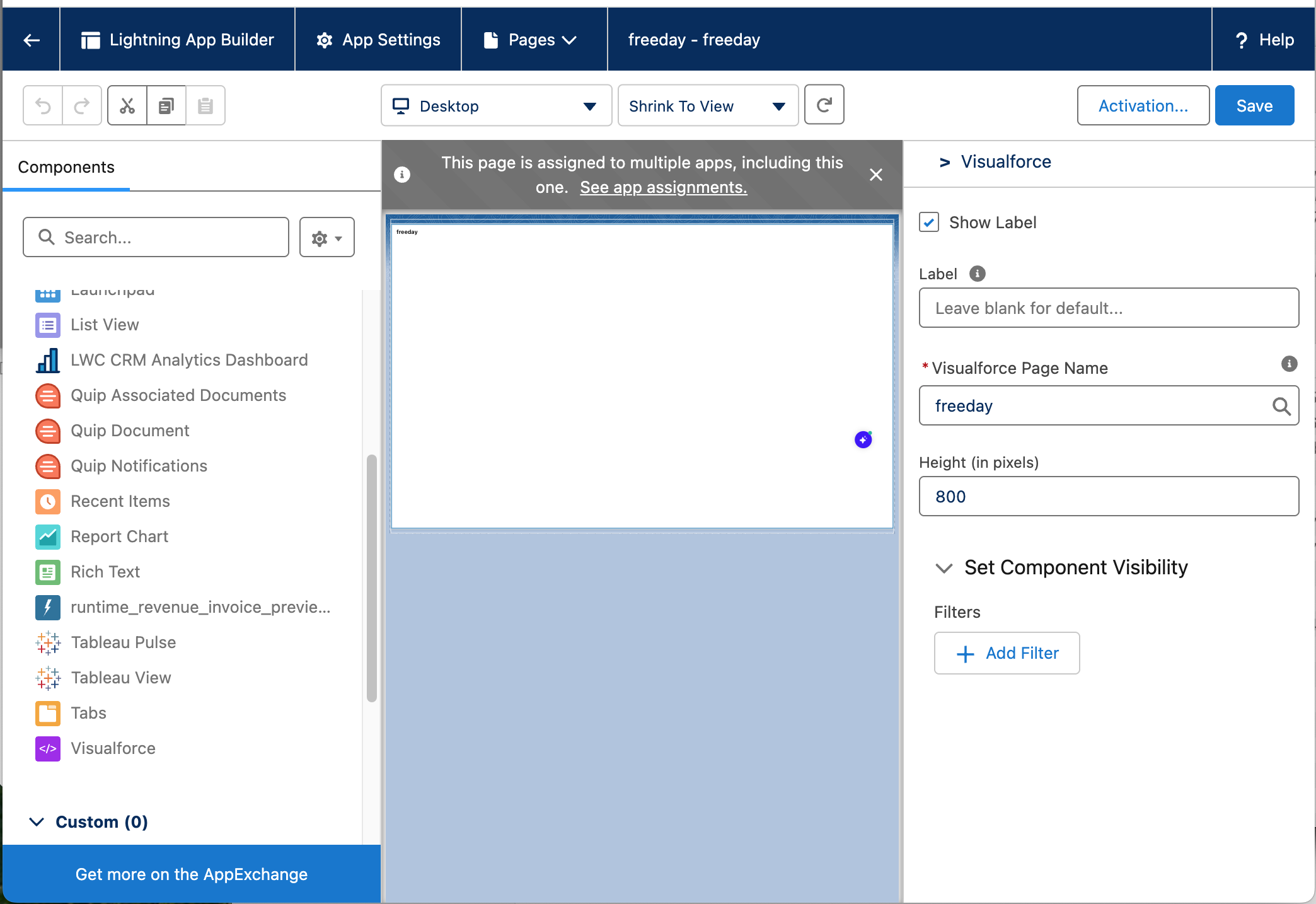This screenshot has width=1316, height=904.
Task: Click the undo icon
Action: pyautogui.click(x=43, y=105)
